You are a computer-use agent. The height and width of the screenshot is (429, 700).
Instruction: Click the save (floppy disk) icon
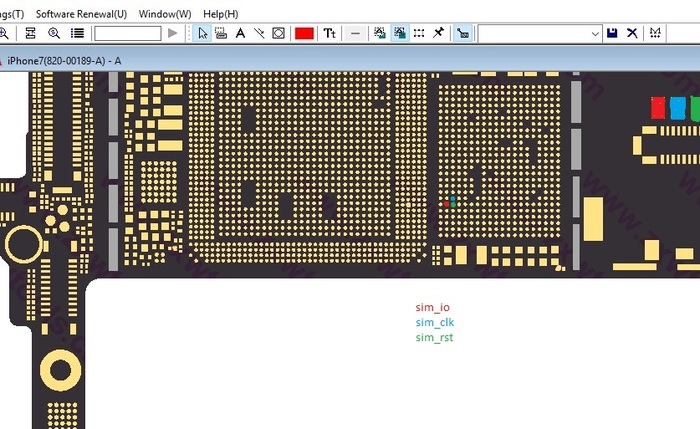point(612,33)
